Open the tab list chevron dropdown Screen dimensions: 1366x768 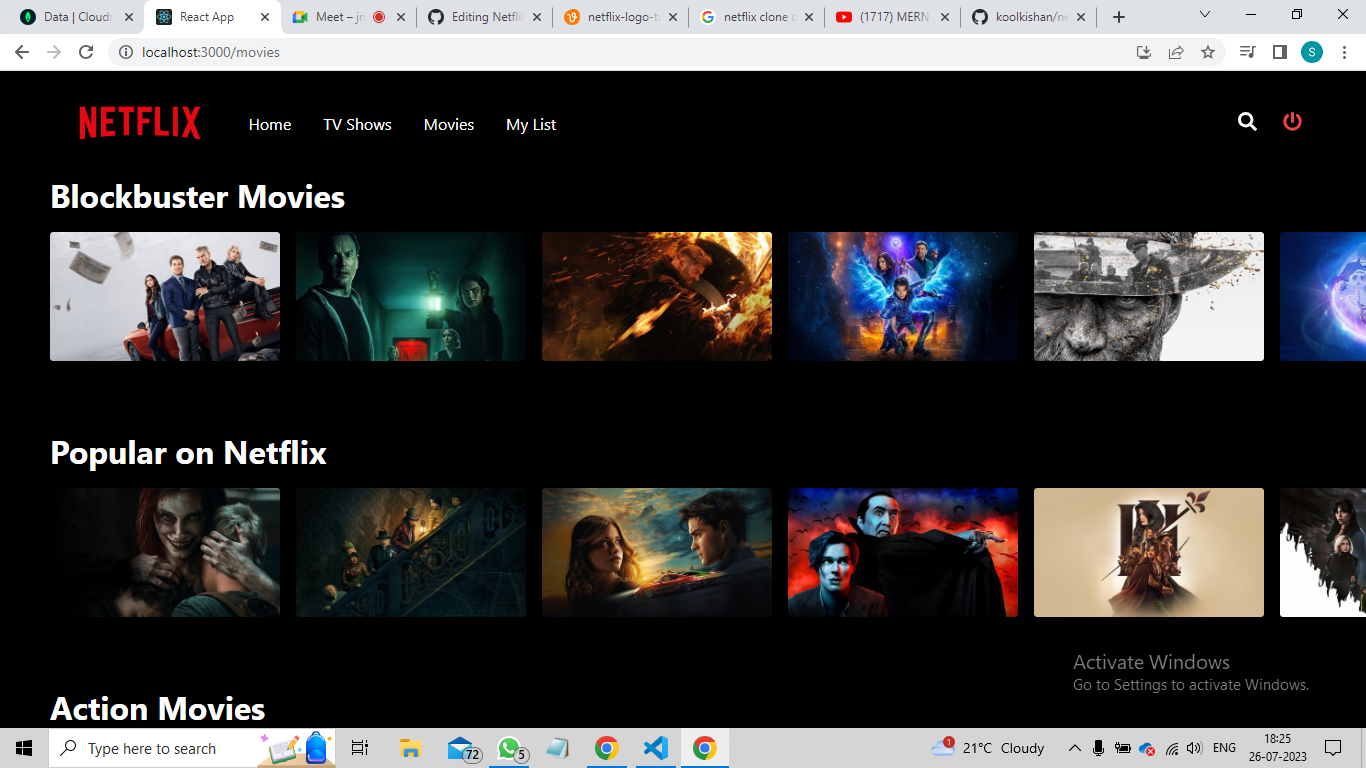pyautogui.click(x=1204, y=15)
